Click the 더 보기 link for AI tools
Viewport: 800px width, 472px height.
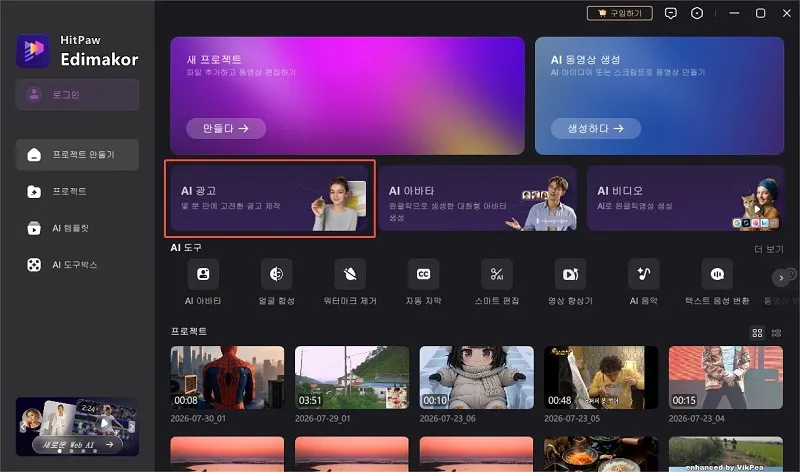pyautogui.click(x=768, y=249)
